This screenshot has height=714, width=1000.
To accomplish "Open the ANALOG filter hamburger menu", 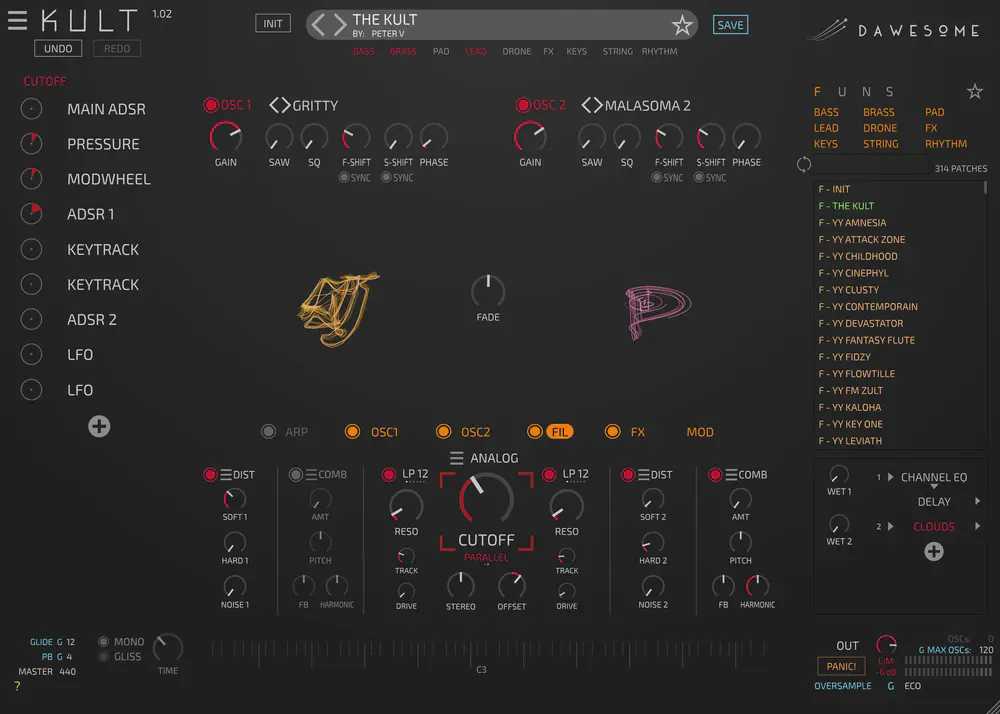I will 457,458.
